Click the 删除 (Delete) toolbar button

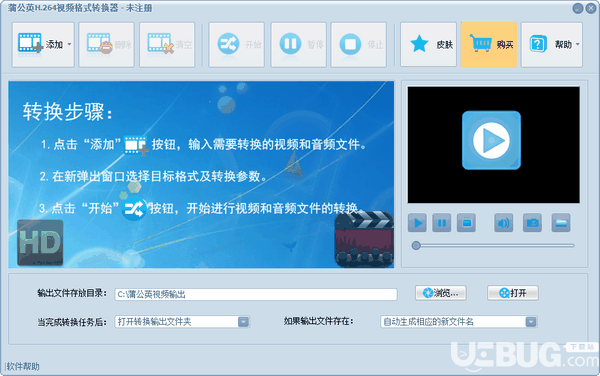106,45
